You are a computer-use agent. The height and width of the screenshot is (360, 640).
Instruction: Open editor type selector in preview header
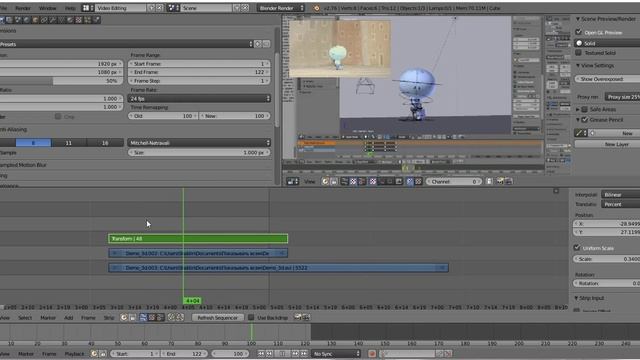coord(292,182)
